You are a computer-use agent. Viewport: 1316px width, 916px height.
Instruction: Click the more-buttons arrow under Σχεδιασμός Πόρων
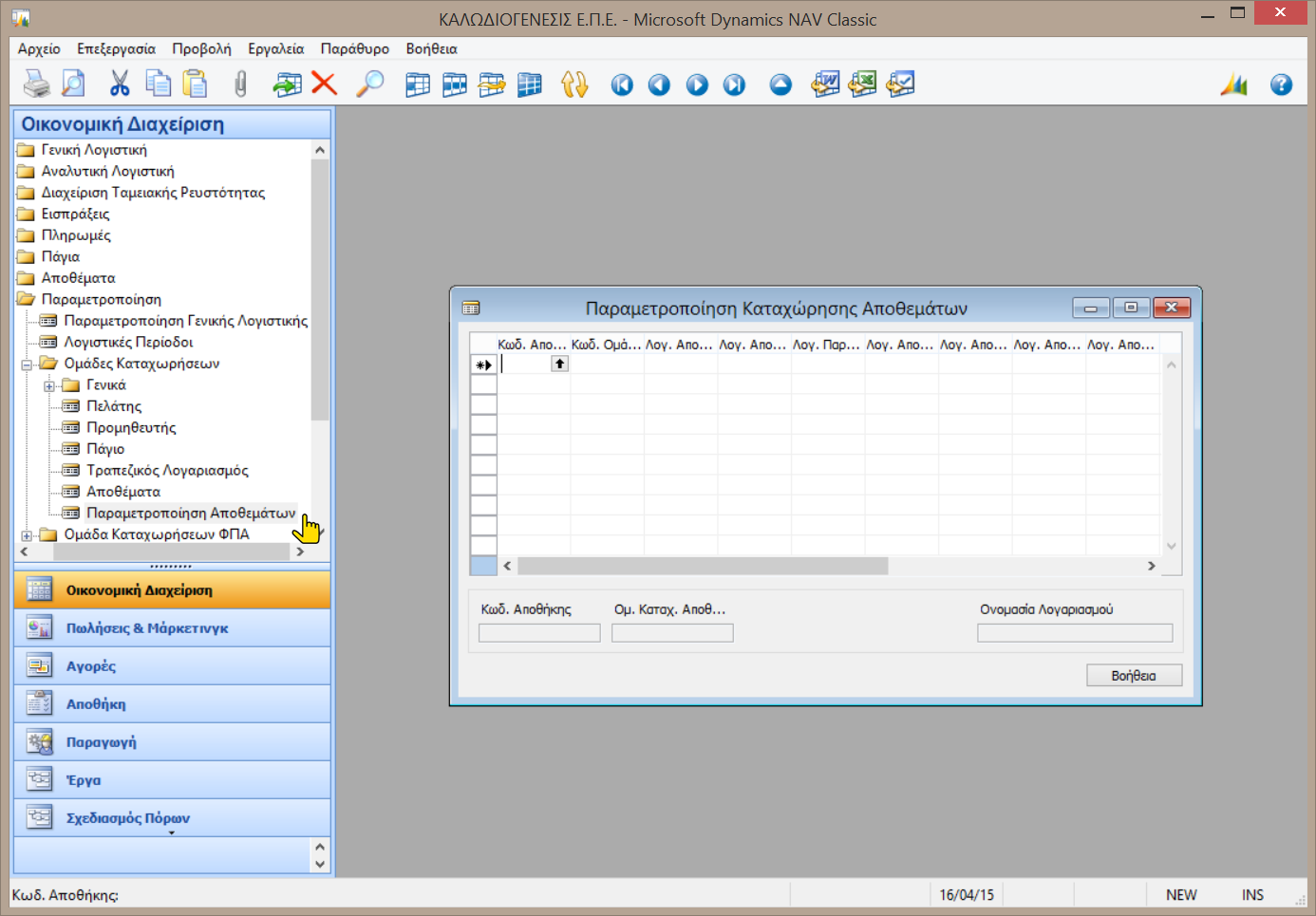pyautogui.click(x=172, y=832)
